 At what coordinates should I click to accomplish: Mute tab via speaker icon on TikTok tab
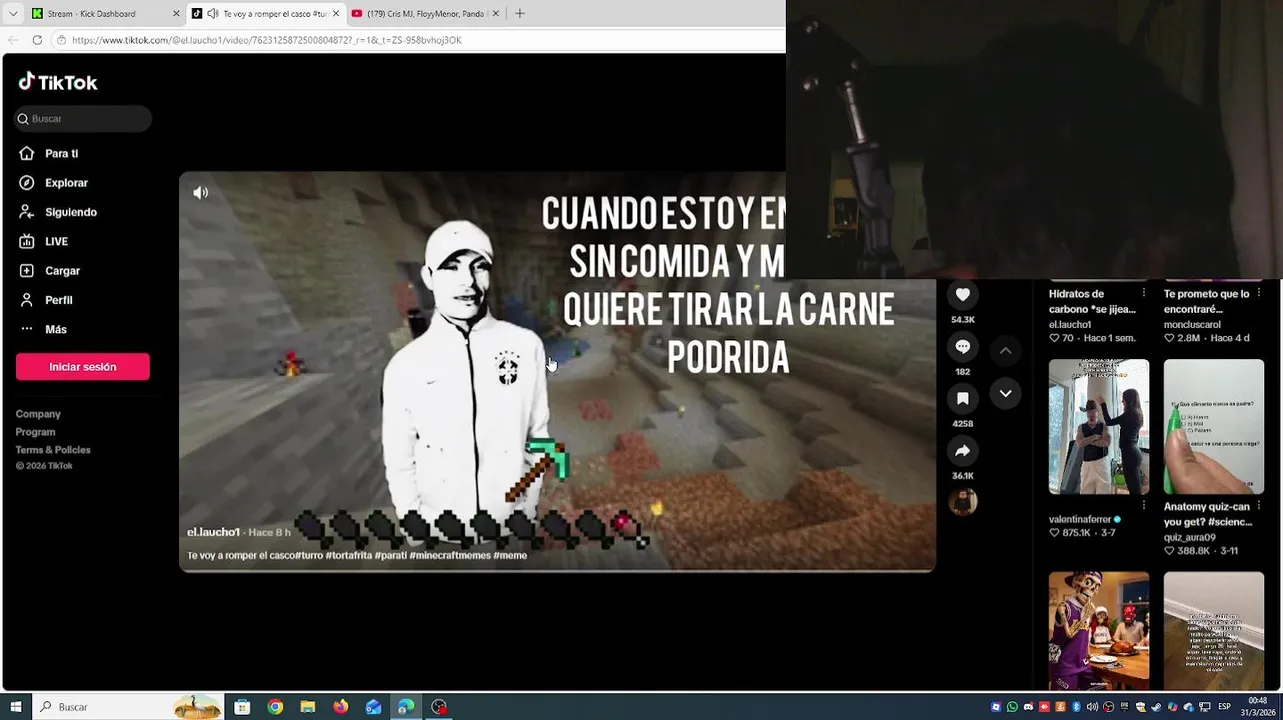(212, 14)
